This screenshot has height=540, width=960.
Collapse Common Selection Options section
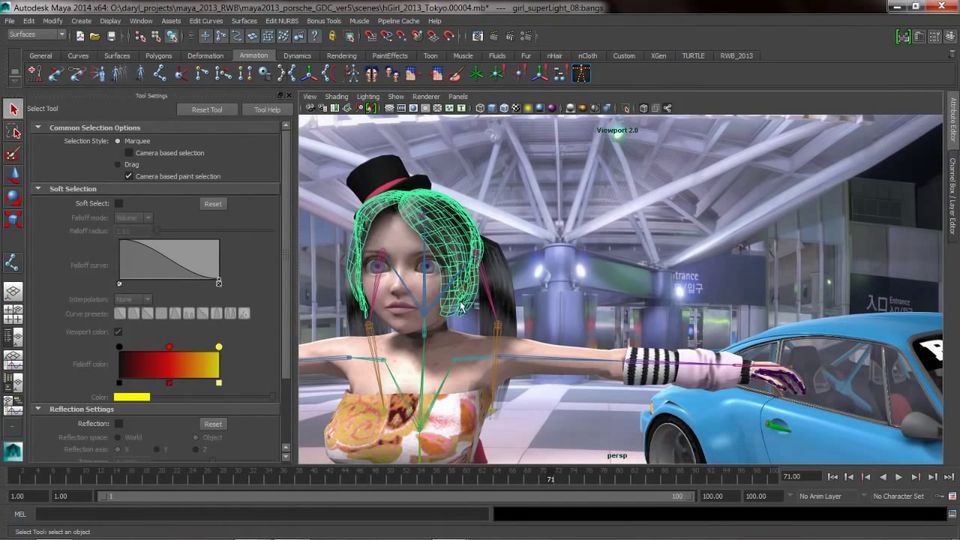click(39, 127)
